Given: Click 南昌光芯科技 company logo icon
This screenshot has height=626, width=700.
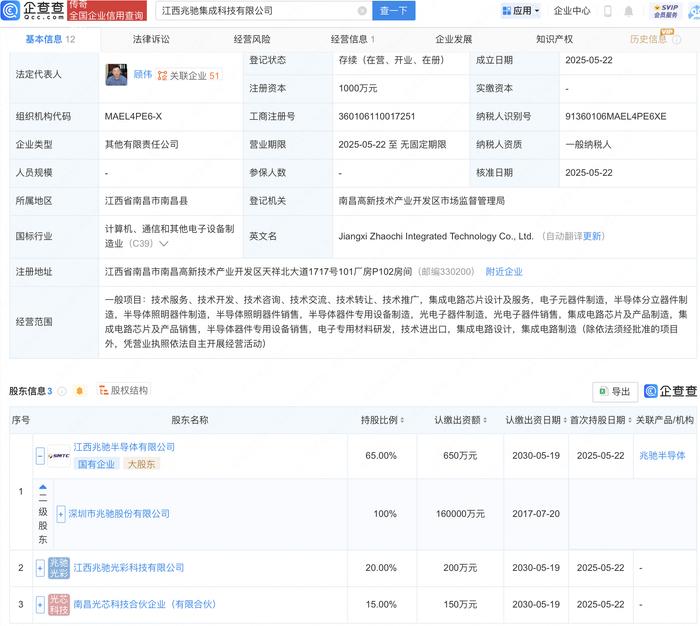Looking at the screenshot, I should tap(59, 605).
